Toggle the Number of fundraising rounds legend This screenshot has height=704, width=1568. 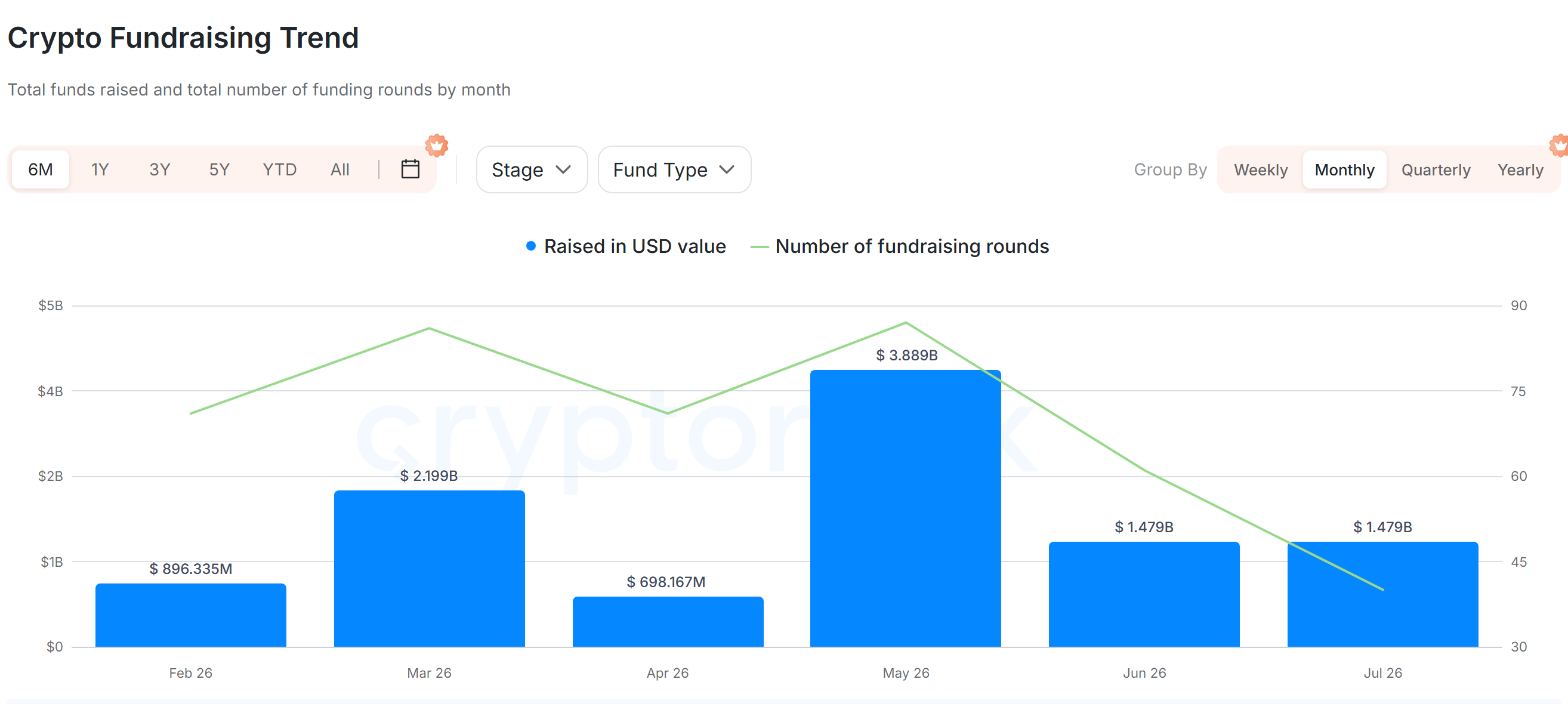click(900, 246)
